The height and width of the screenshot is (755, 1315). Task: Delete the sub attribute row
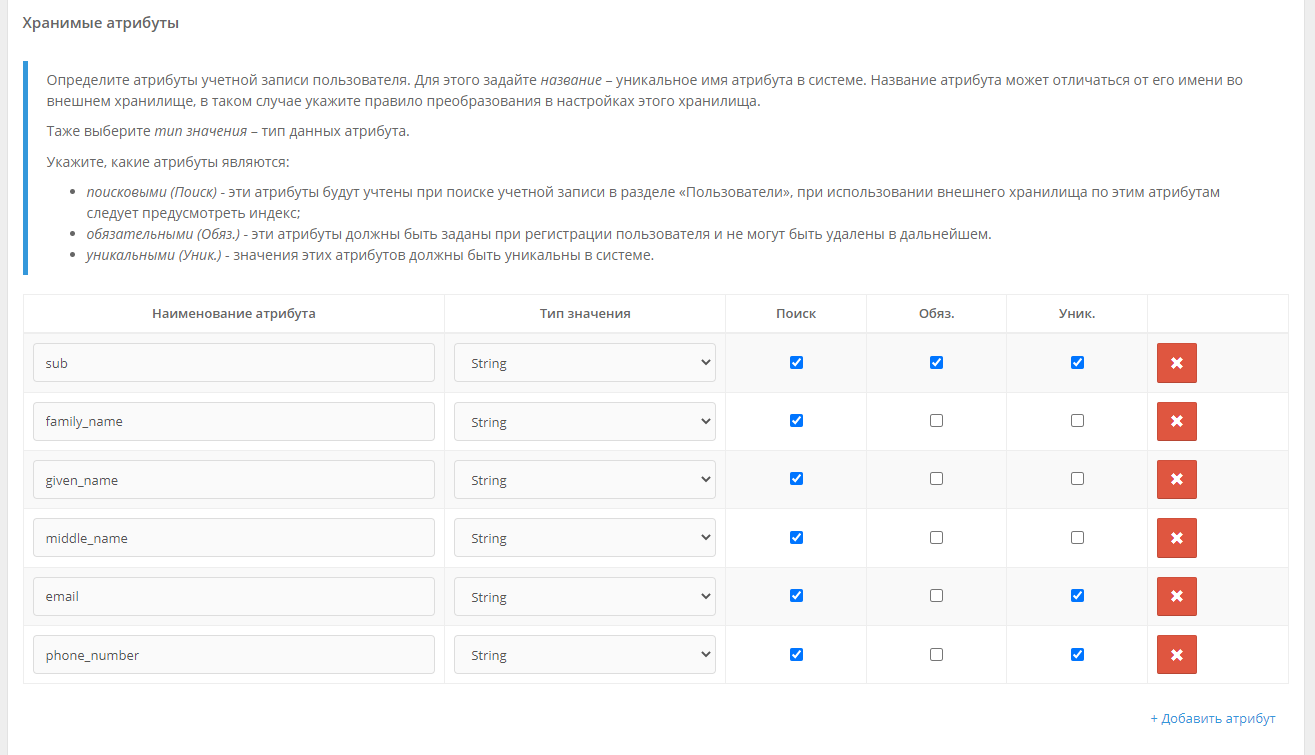click(x=1176, y=363)
